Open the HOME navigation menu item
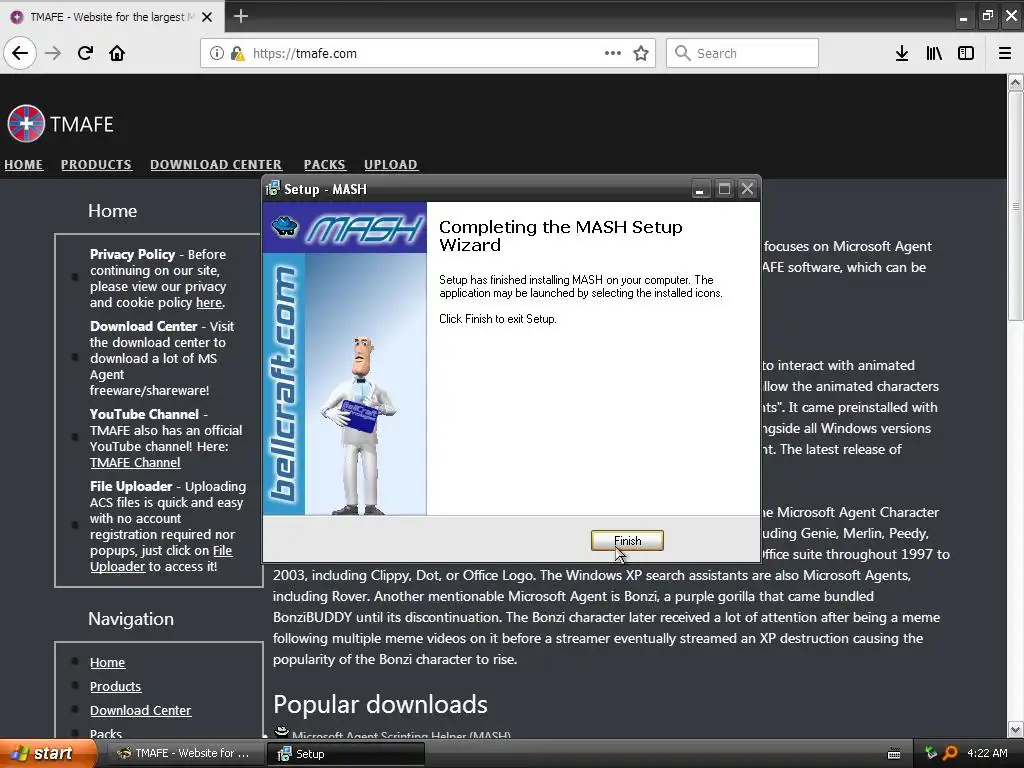 tap(24, 165)
